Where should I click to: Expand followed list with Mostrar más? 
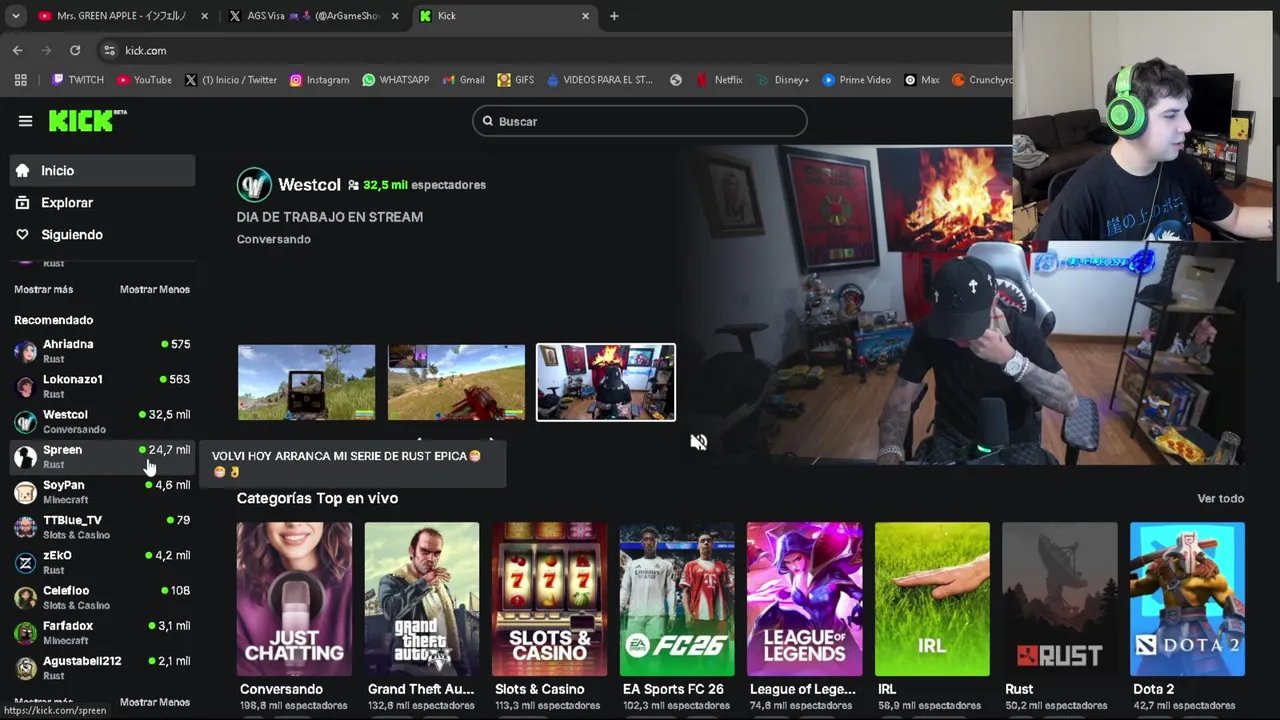click(43, 289)
